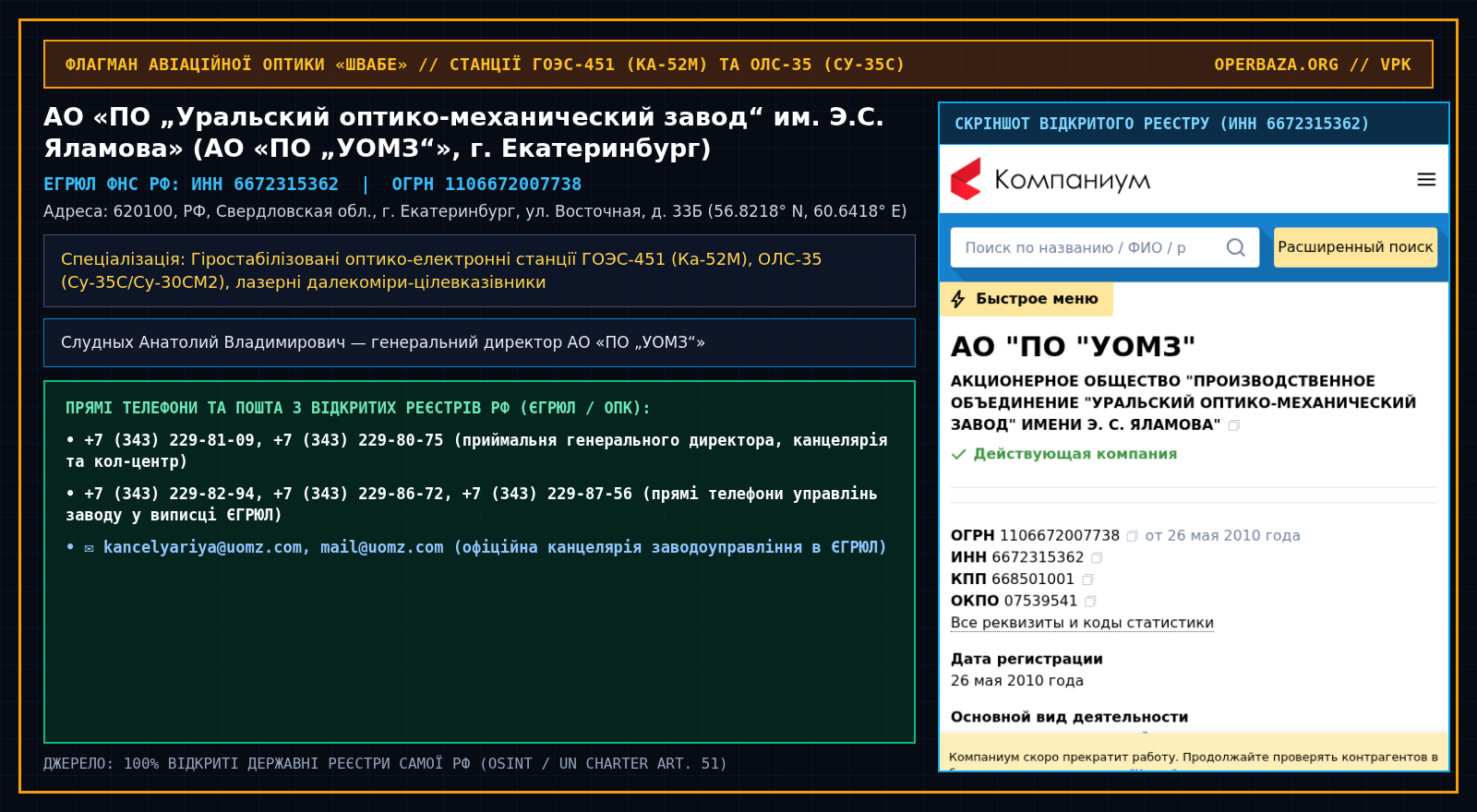This screenshot has height=812, width=1477.
Task: Click the Спеціалізація description box
Action: [479, 270]
